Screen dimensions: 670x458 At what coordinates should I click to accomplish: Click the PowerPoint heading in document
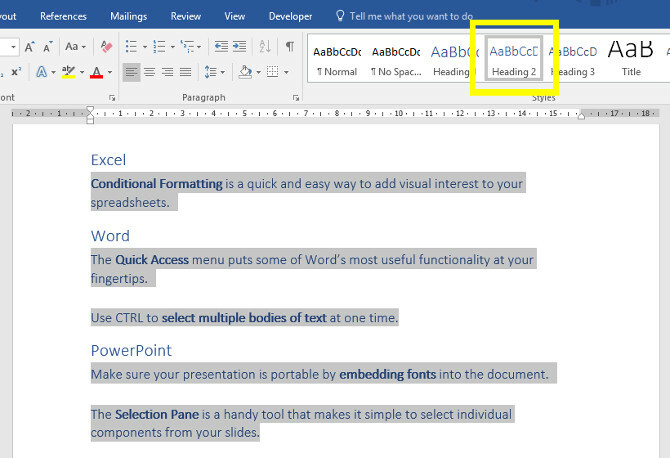click(x=131, y=350)
